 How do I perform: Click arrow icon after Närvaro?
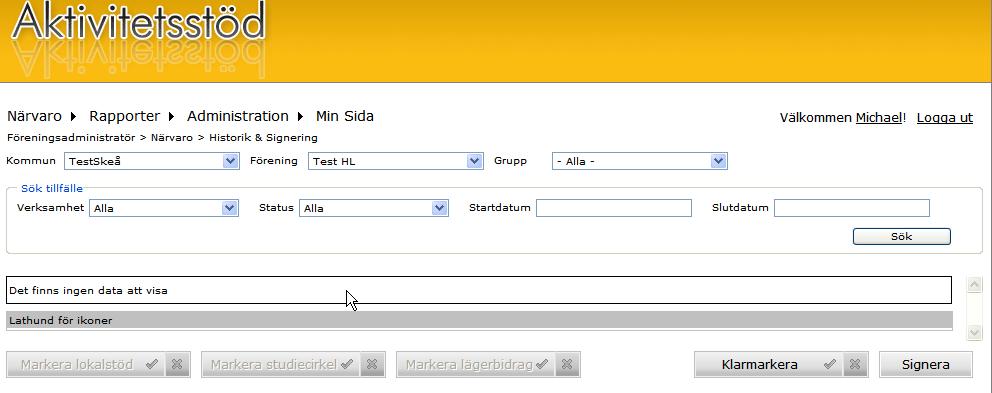click(73, 116)
